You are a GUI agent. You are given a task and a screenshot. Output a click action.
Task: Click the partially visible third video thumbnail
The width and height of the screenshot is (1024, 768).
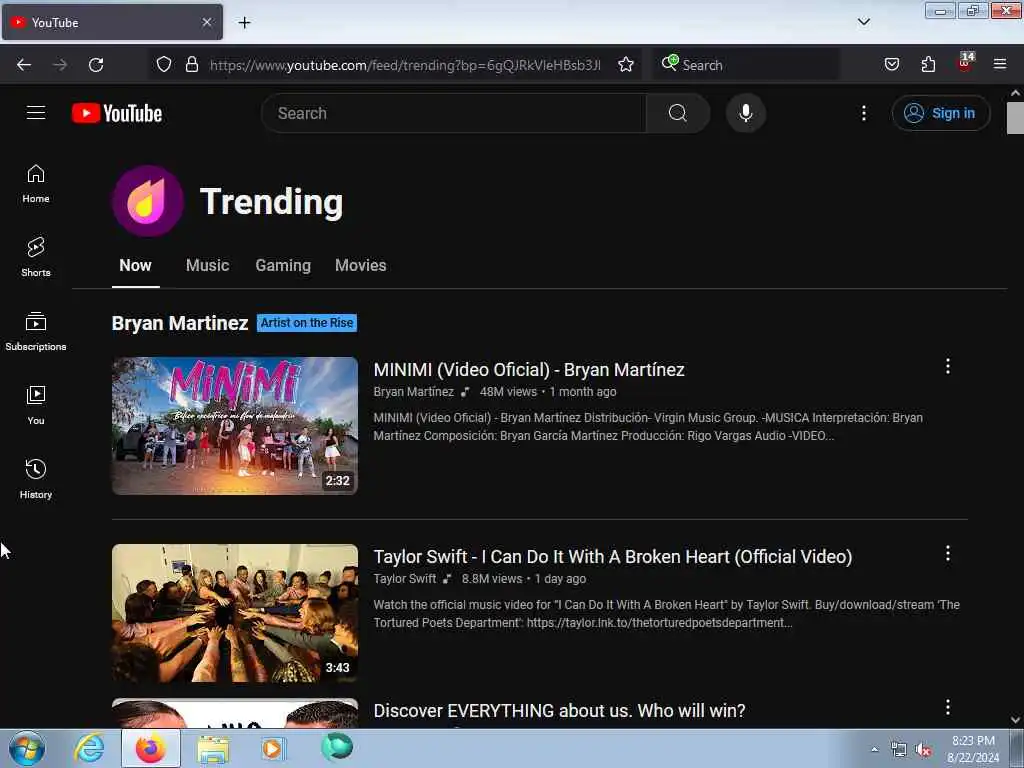point(234,714)
